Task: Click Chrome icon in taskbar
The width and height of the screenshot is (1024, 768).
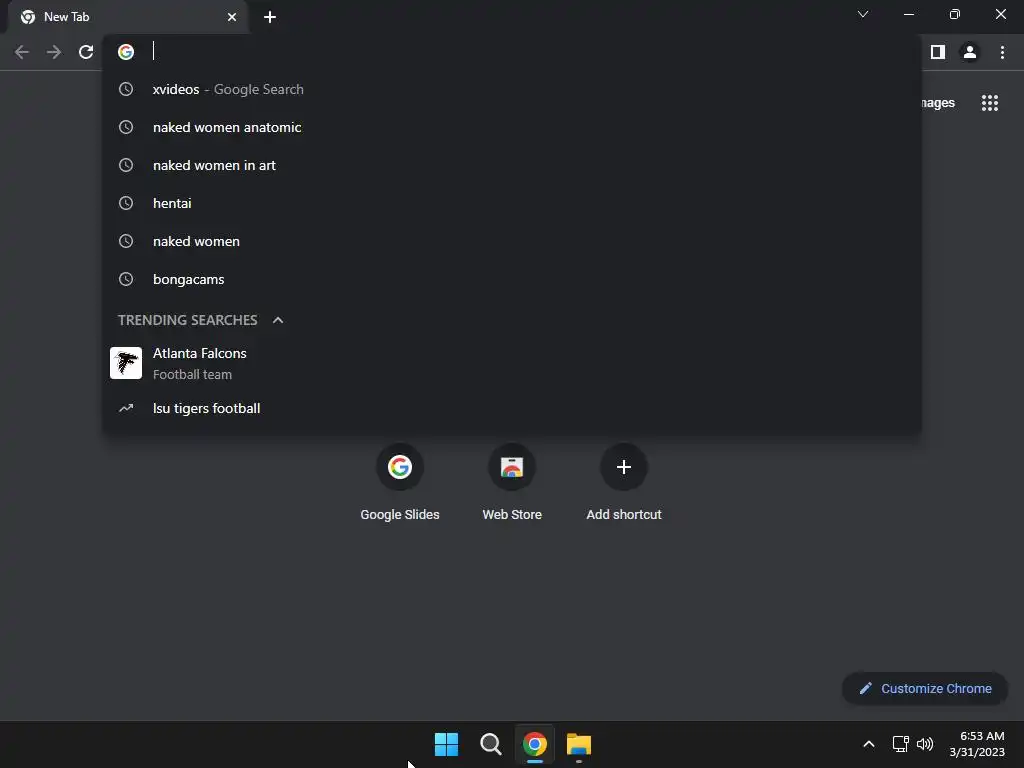Action: pos(535,744)
